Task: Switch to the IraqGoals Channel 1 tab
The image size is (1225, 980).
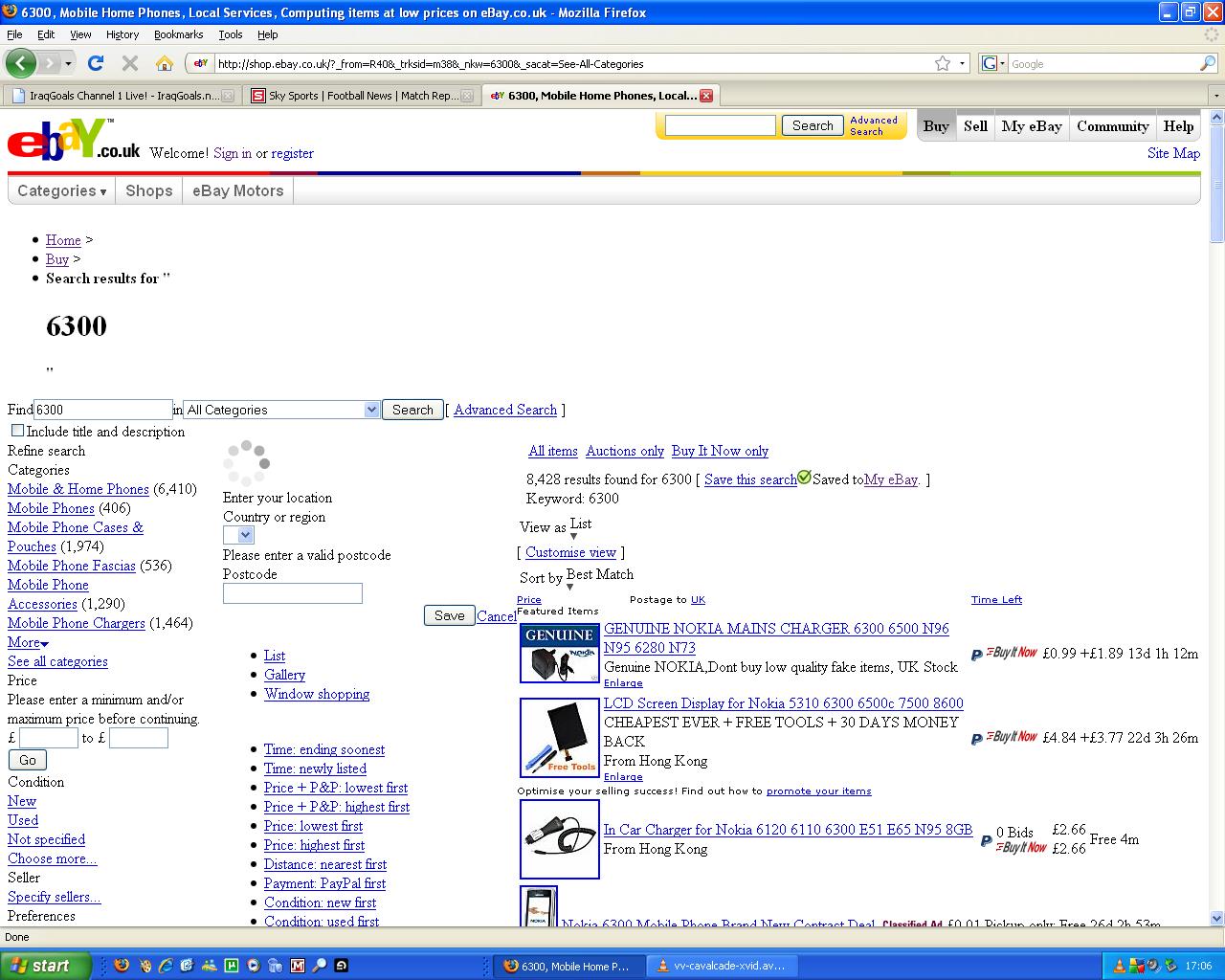Action: [x=122, y=96]
